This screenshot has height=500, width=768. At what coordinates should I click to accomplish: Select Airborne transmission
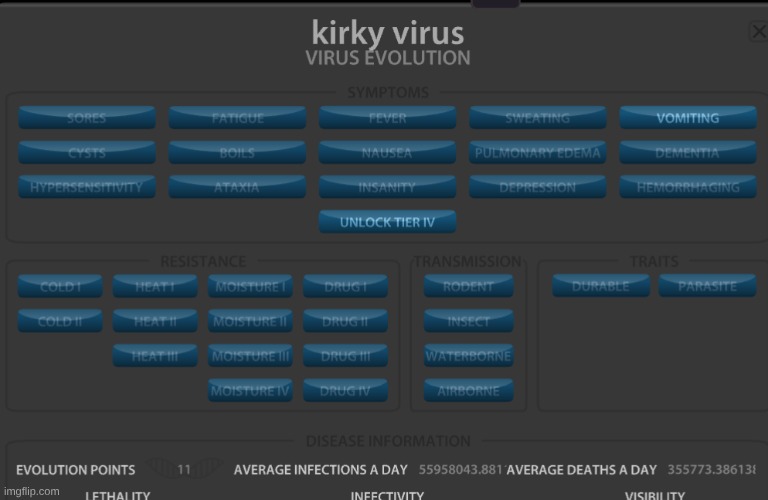point(469,390)
